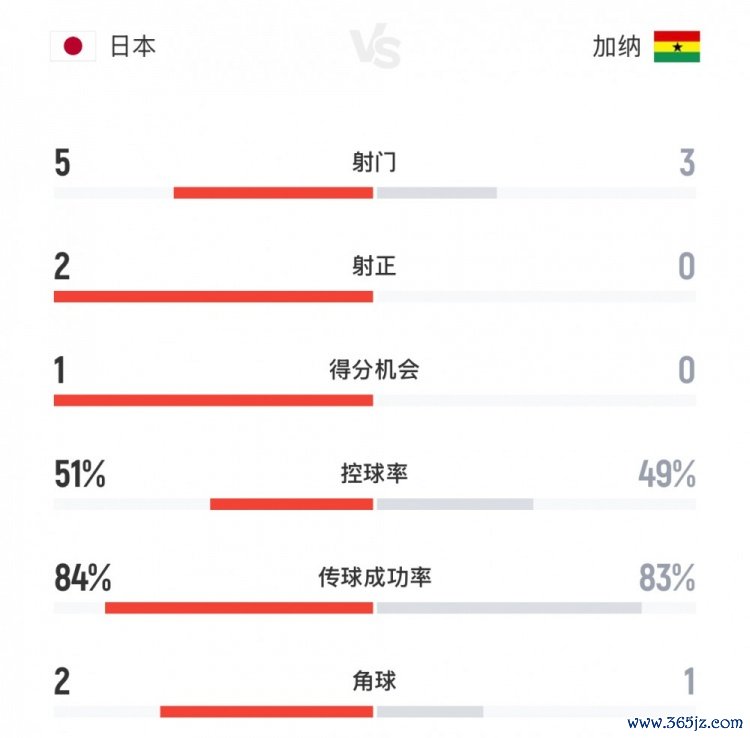The height and width of the screenshot is (738, 750).
Task: Click Ghana's gray 传球成功率 bar
Action: coord(508,608)
